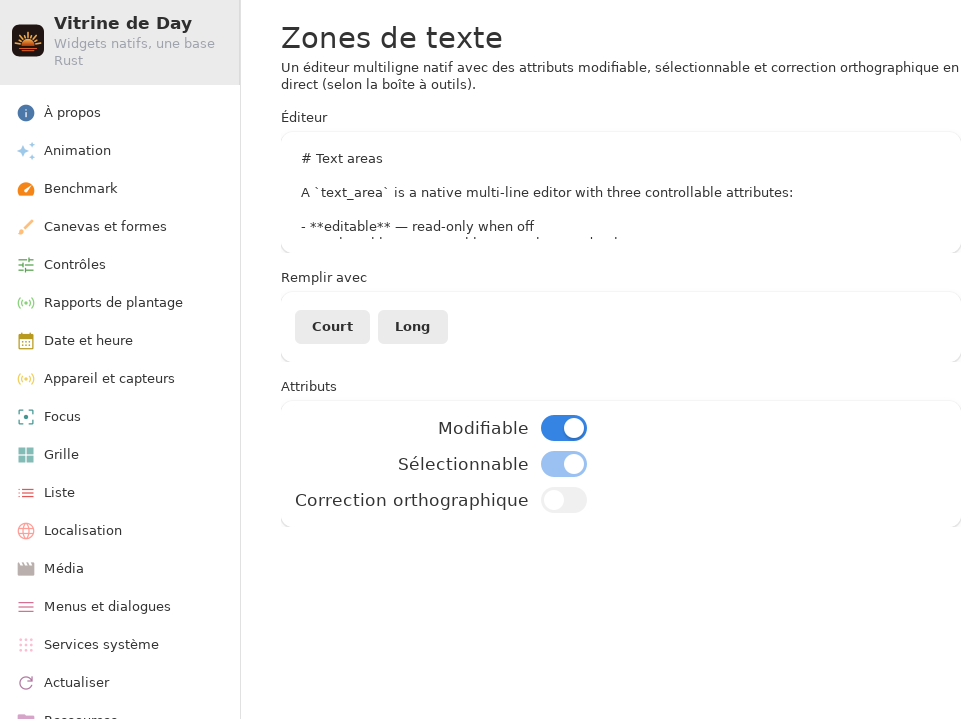Click the Date et heure calendar icon

pyautogui.click(x=26, y=341)
